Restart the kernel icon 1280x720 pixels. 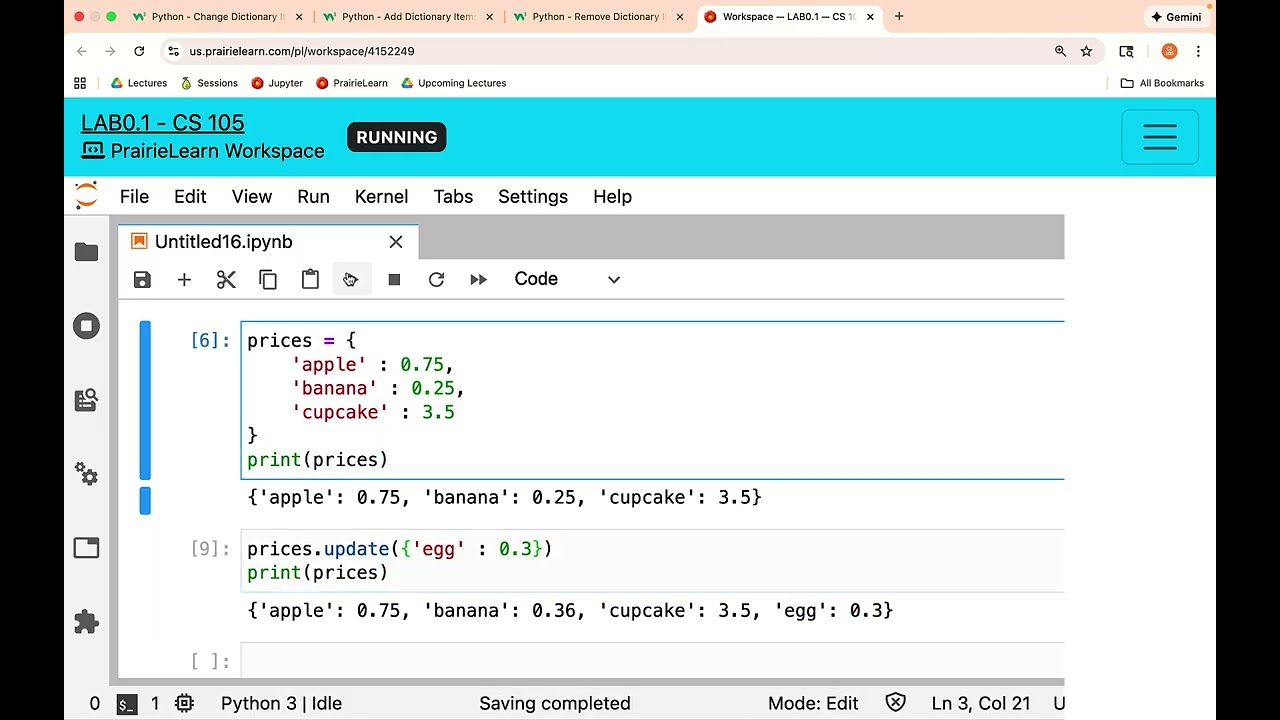[436, 280]
